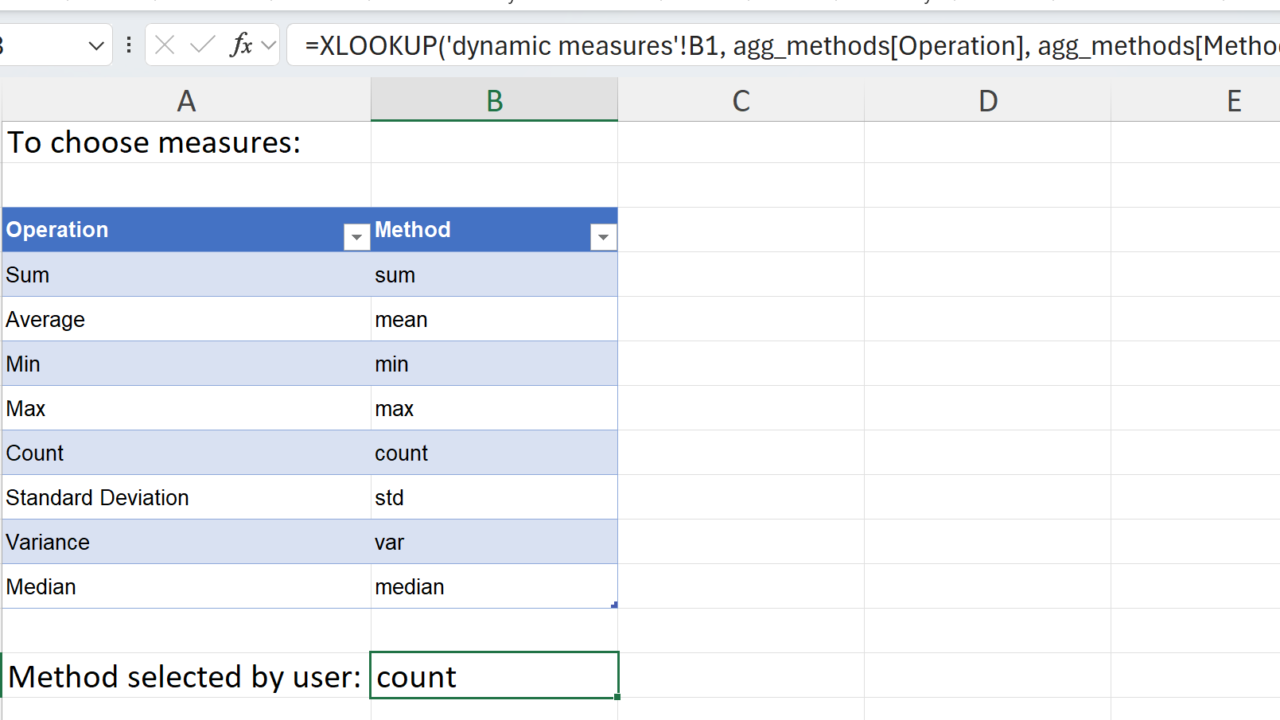1280x720 pixels.
Task: Expand the Name Box dropdown arrow
Action: [96, 45]
